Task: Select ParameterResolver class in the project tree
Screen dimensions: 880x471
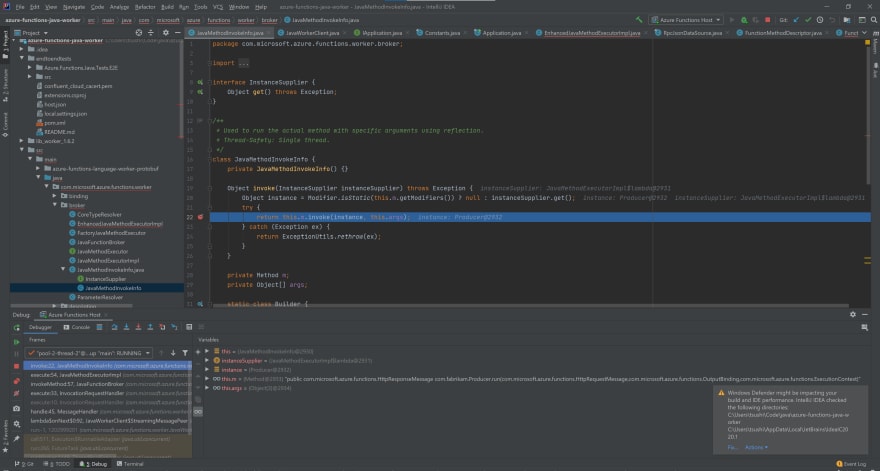Action: [96, 297]
